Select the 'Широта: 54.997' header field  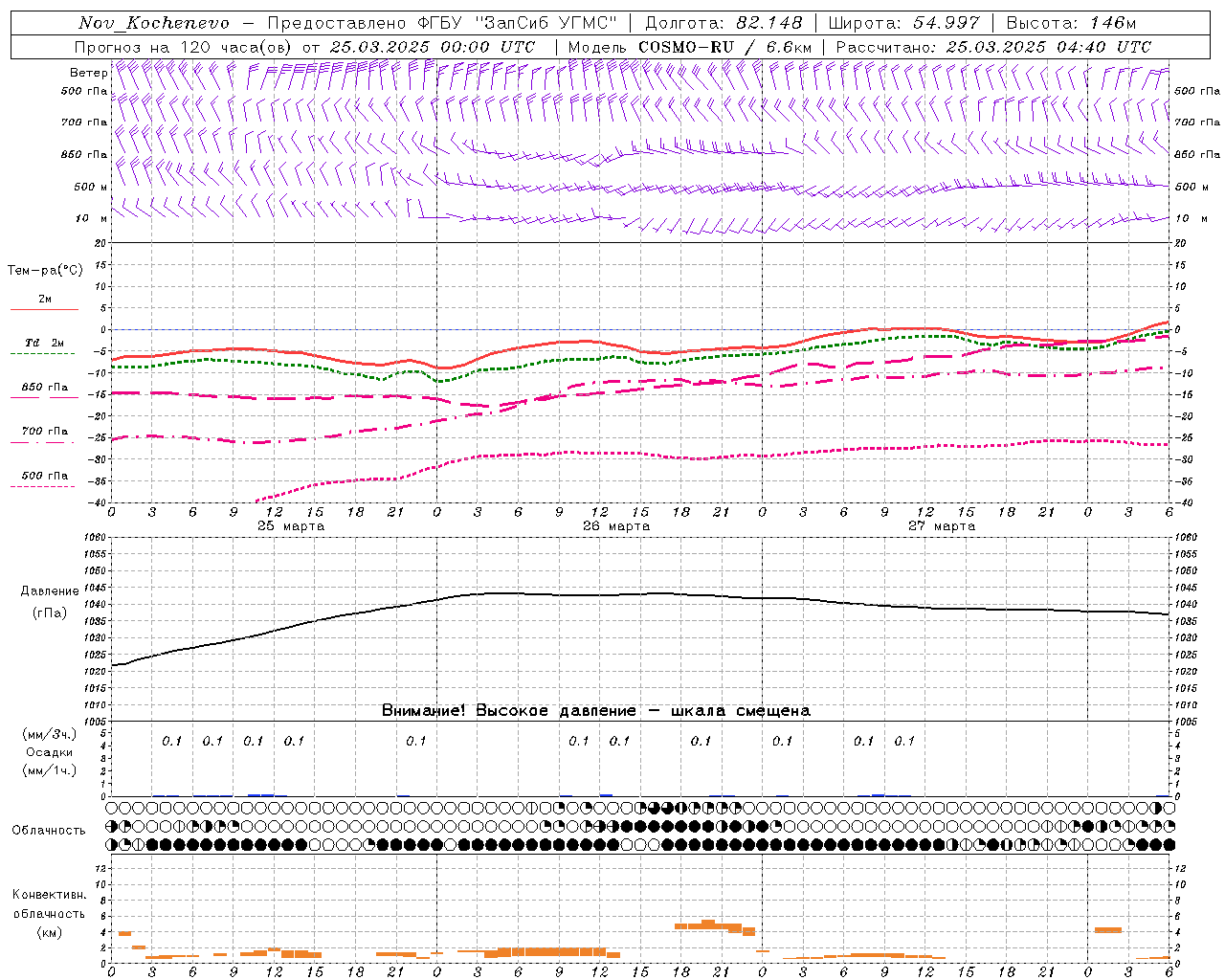(904, 23)
